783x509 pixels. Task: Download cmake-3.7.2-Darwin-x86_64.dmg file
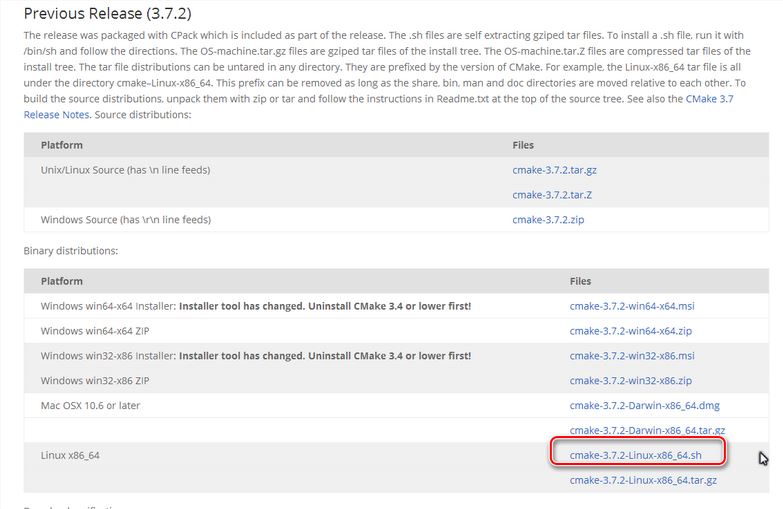pyautogui.click(x=644, y=406)
